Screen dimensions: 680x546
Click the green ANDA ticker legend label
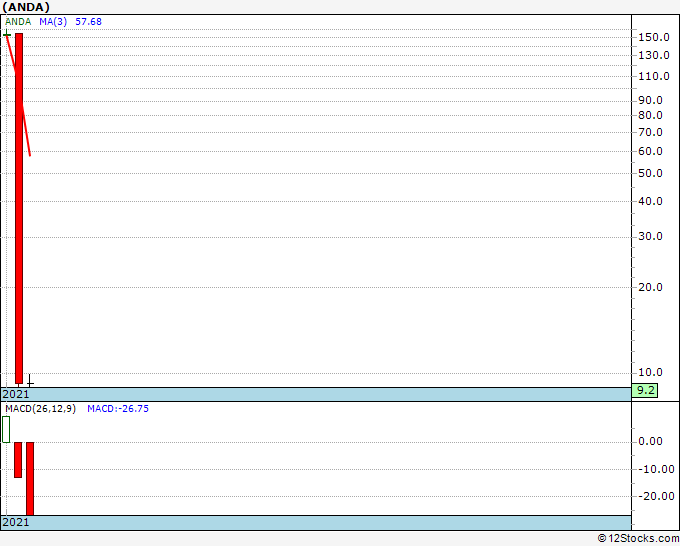(x=18, y=22)
